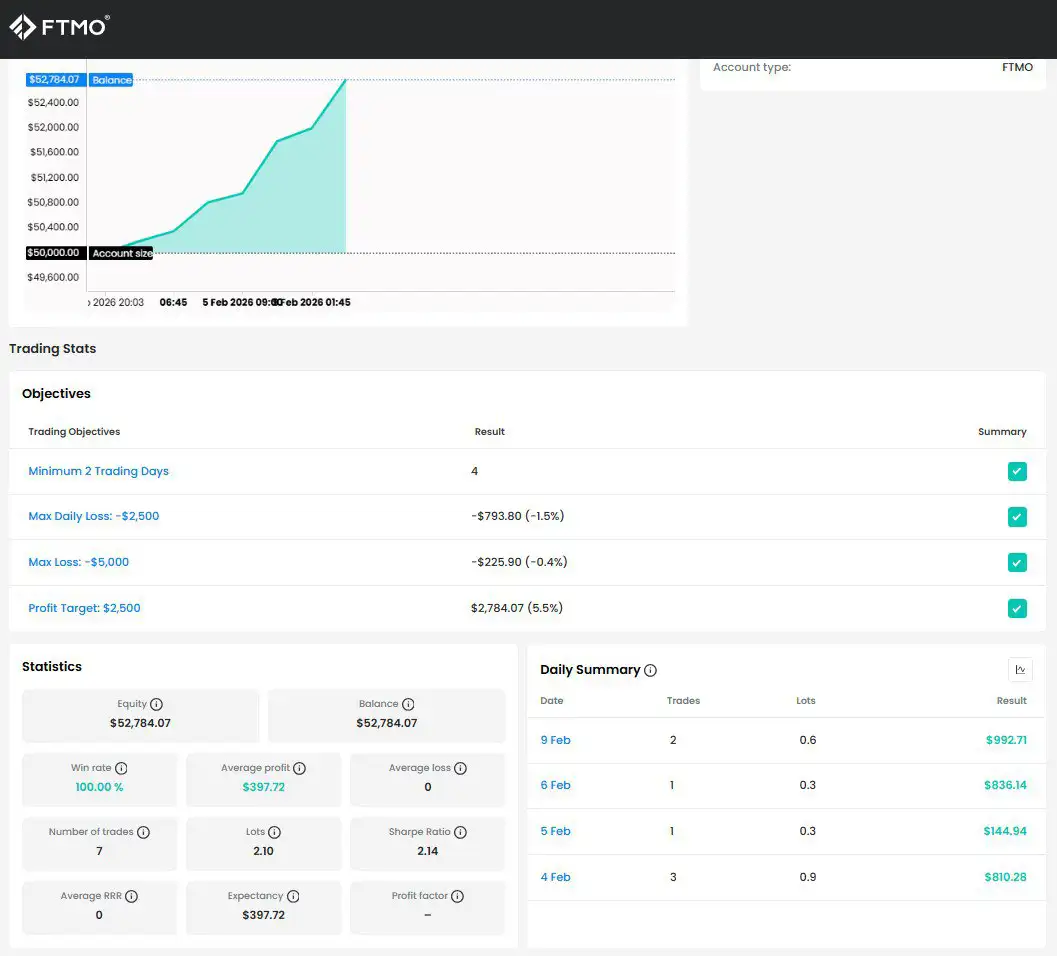This screenshot has height=956, width=1057.
Task: Click the Number of trades info icon
Action: (x=143, y=832)
